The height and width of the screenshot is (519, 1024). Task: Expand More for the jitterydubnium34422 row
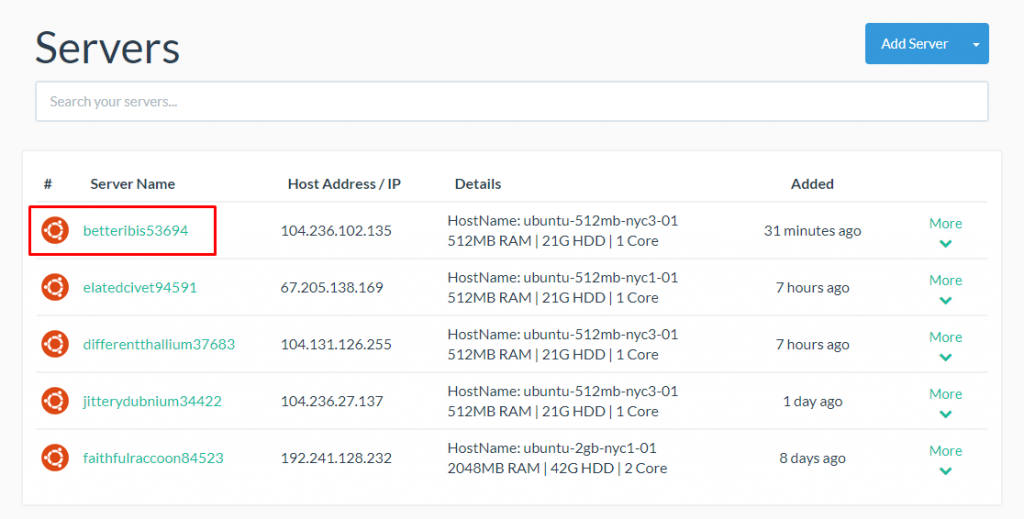945,403
